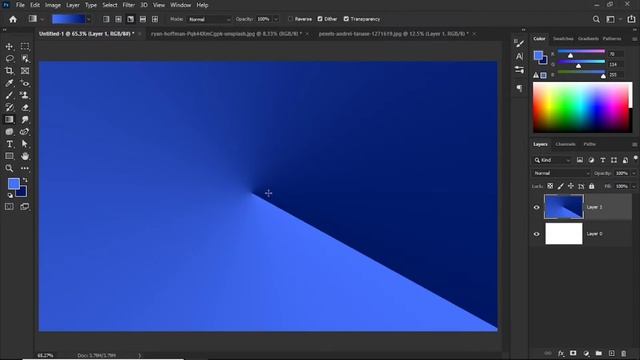
Task: Open the Edit Toolbar ellipsis
Action: coord(25,168)
